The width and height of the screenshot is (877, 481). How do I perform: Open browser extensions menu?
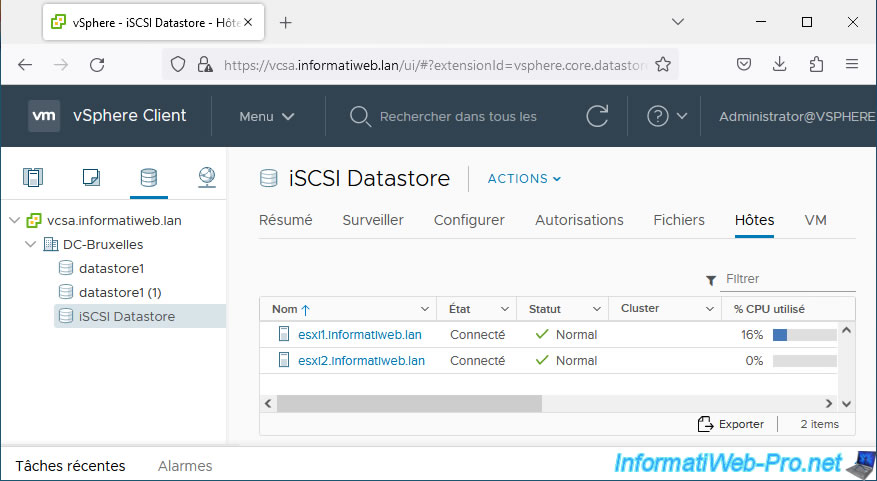pos(816,64)
